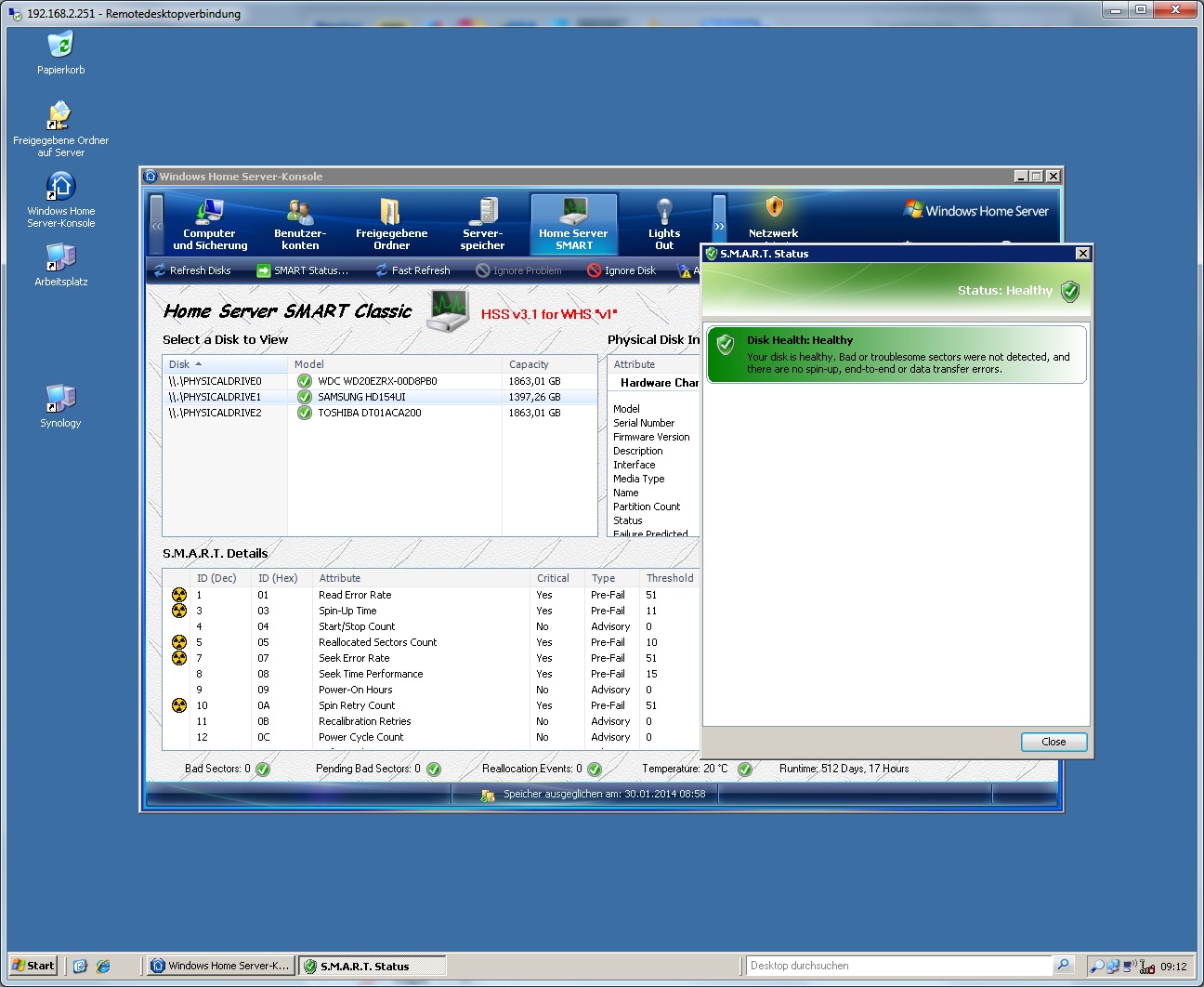This screenshot has width=1204, height=987.
Task: Open SMART Status toolbar item
Action: pos(302,270)
